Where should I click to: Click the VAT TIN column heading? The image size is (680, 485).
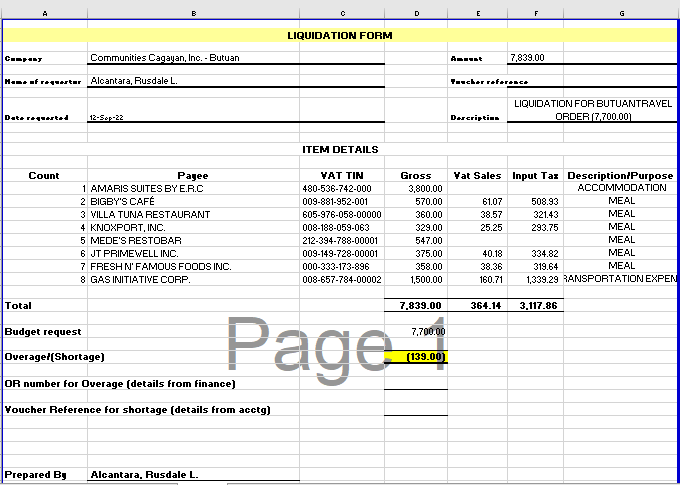(342, 176)
